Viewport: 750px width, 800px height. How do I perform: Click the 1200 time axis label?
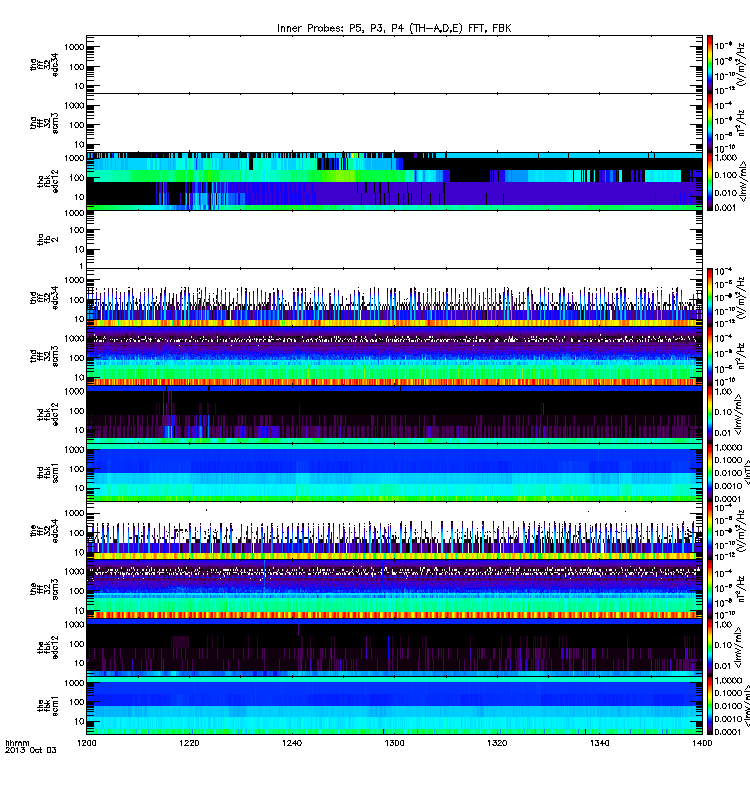[x=87, y=743]
